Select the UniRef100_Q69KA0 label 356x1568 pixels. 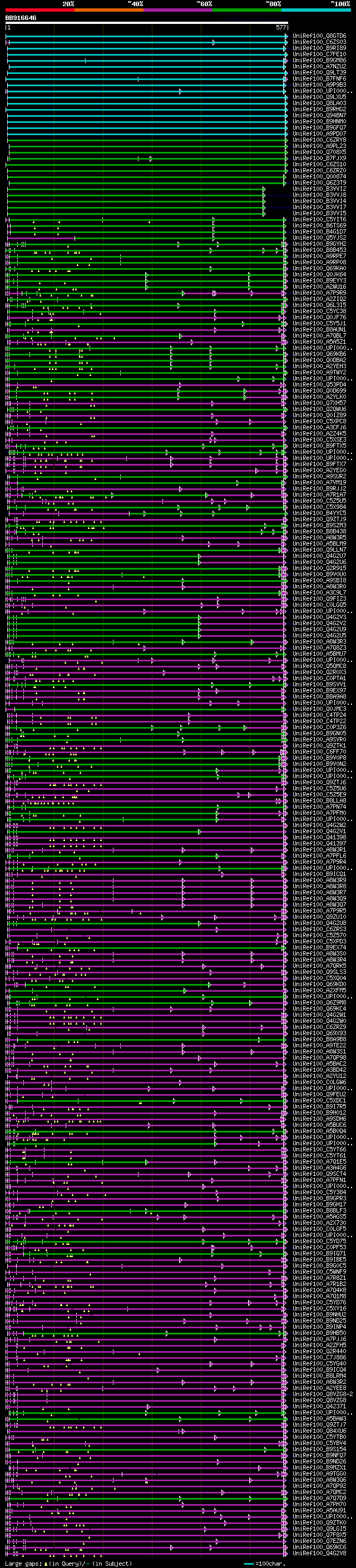tap(319, 269)
